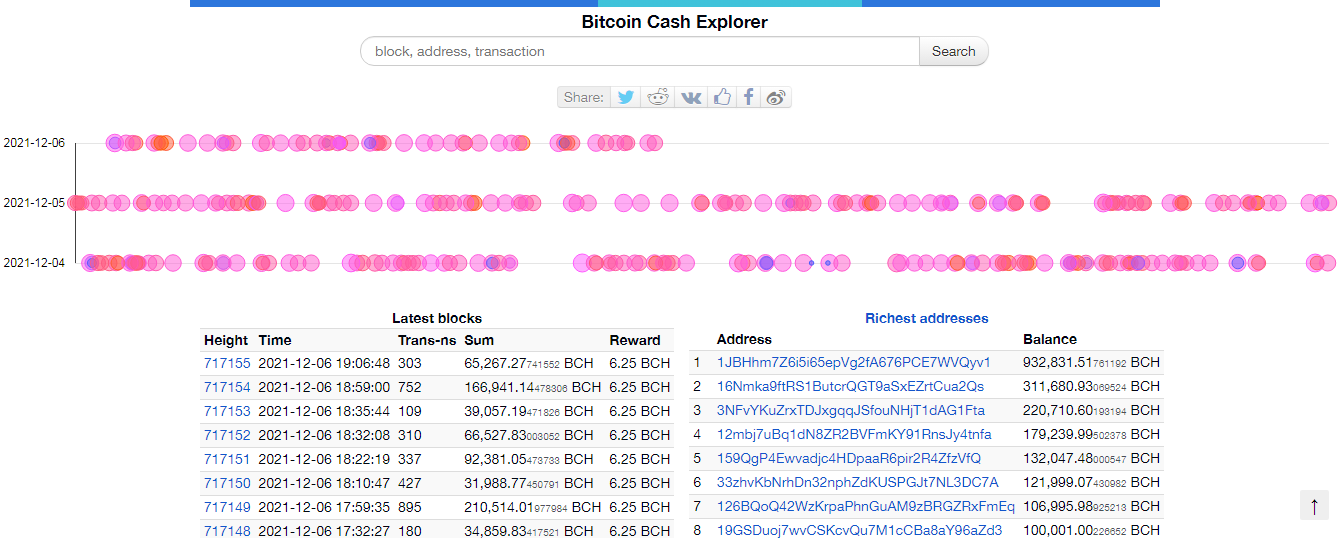
Task: Click the 2021-12-05 timeline date label
Action: pyautogui.click(x=34, y=203)
